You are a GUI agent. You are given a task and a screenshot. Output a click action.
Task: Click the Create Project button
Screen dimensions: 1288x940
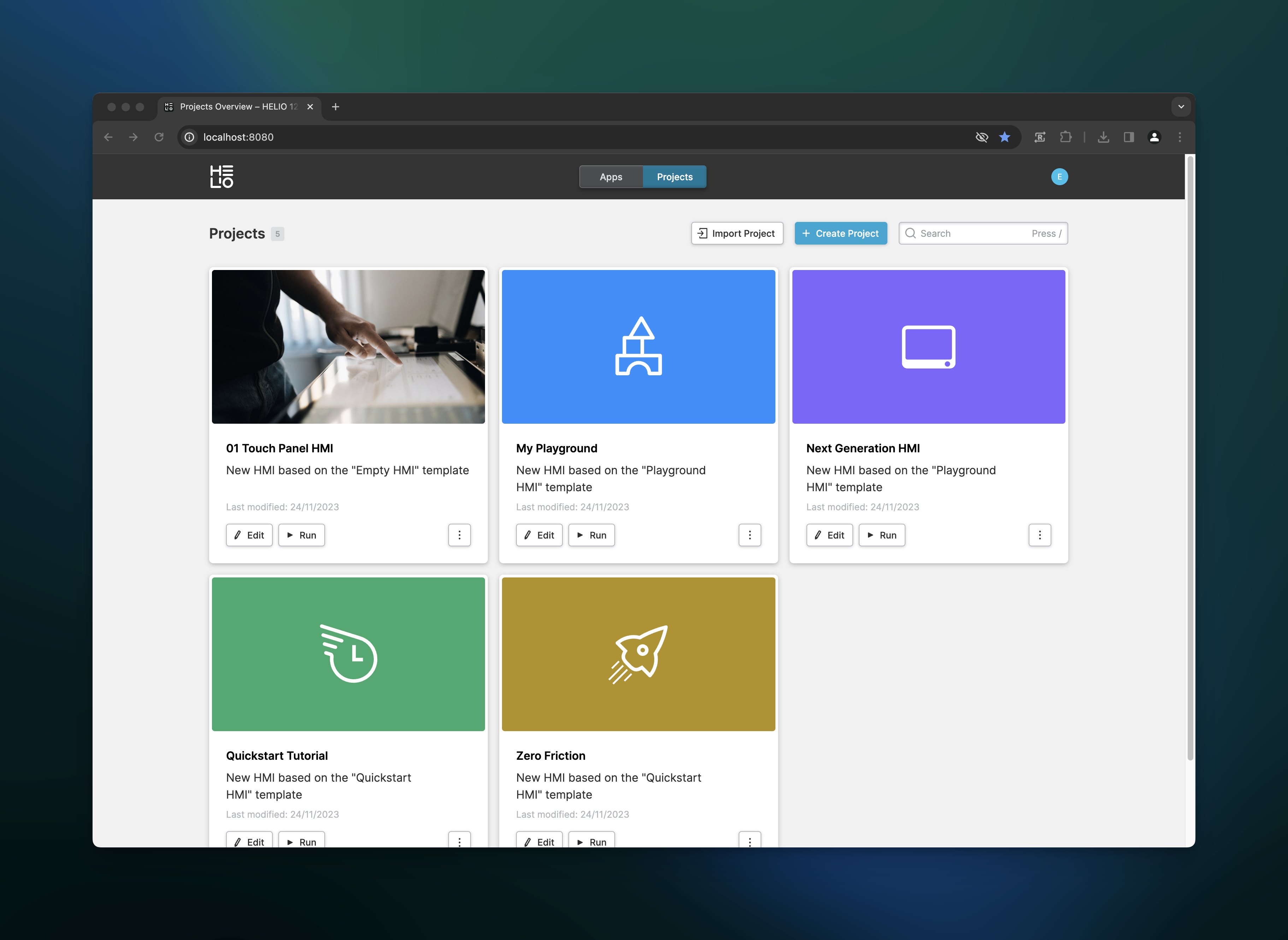pos(840,233)
